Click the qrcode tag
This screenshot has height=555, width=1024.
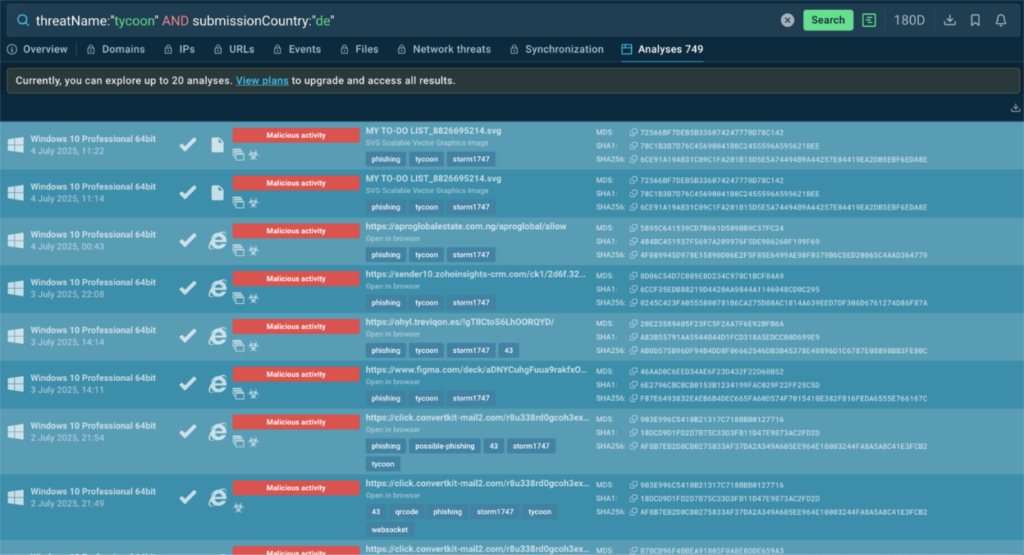(404, 512)
